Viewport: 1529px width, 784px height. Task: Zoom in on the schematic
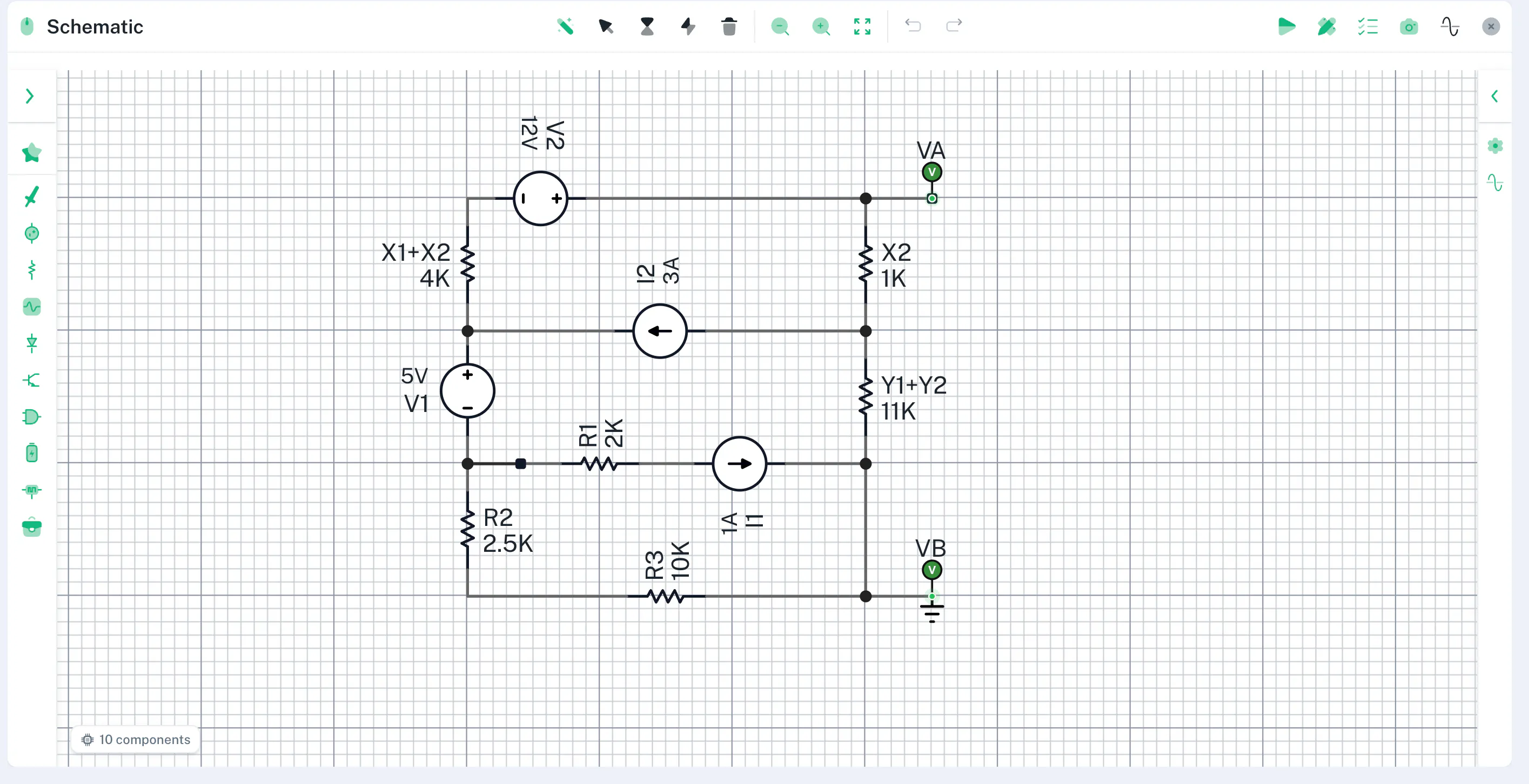(821, 26)
